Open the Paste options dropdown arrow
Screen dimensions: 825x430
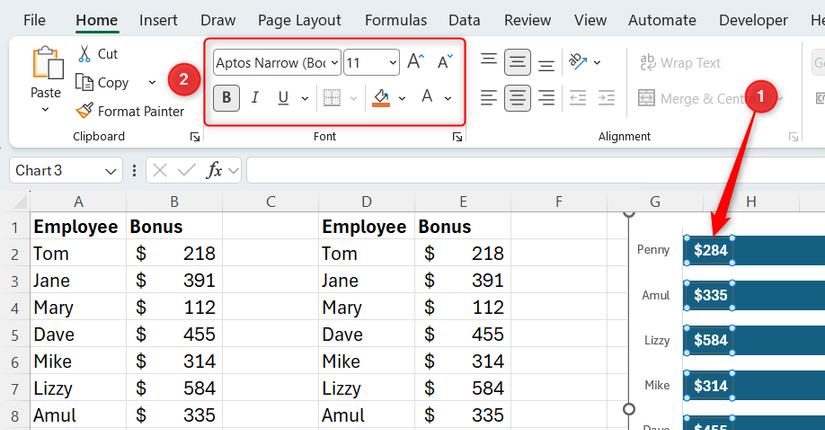[45, 109]
